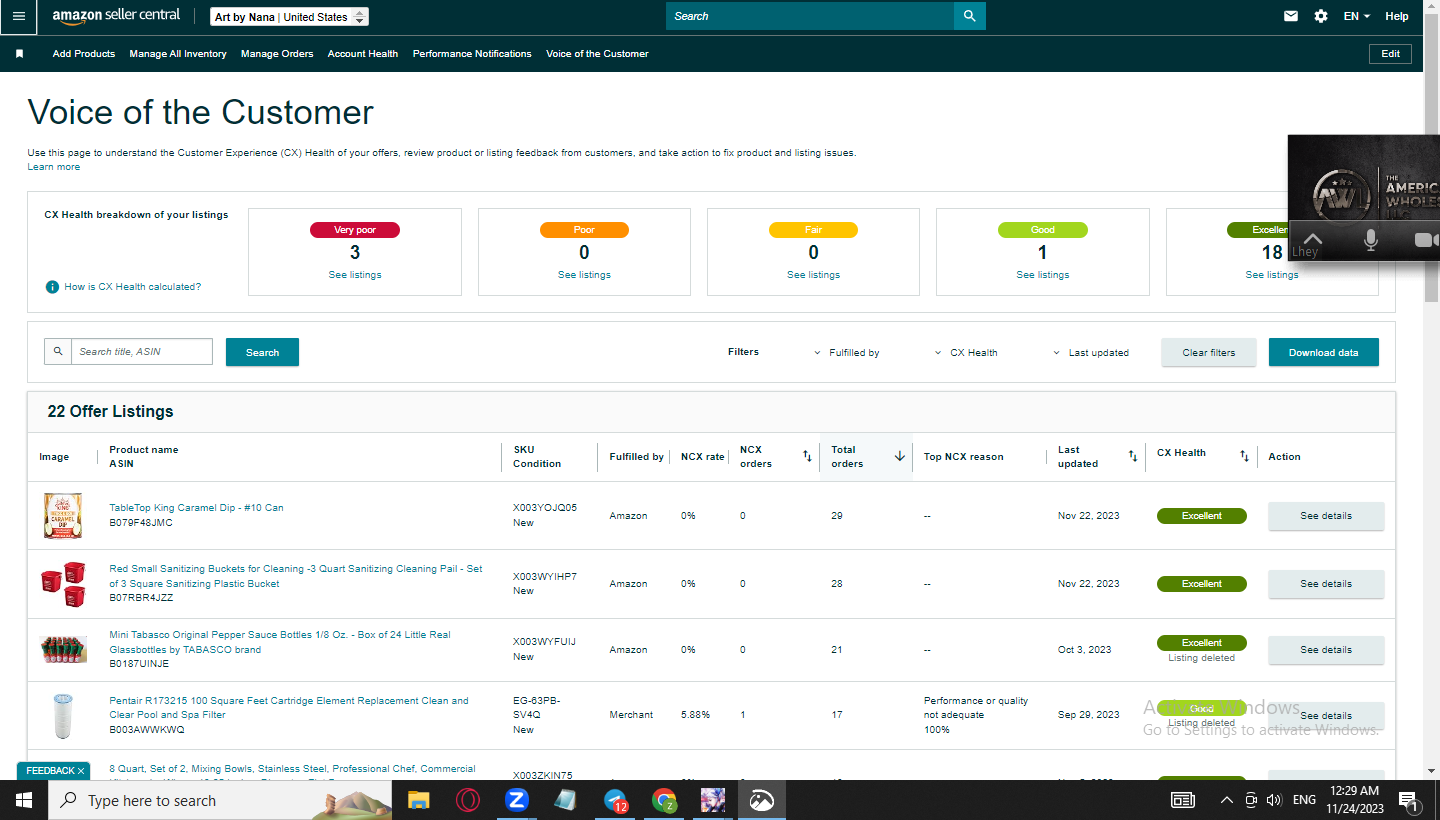Open File Explorer from the taskbar
Image resolution: width=1440 pixels, height=820 pixels.
pos(418,800)
